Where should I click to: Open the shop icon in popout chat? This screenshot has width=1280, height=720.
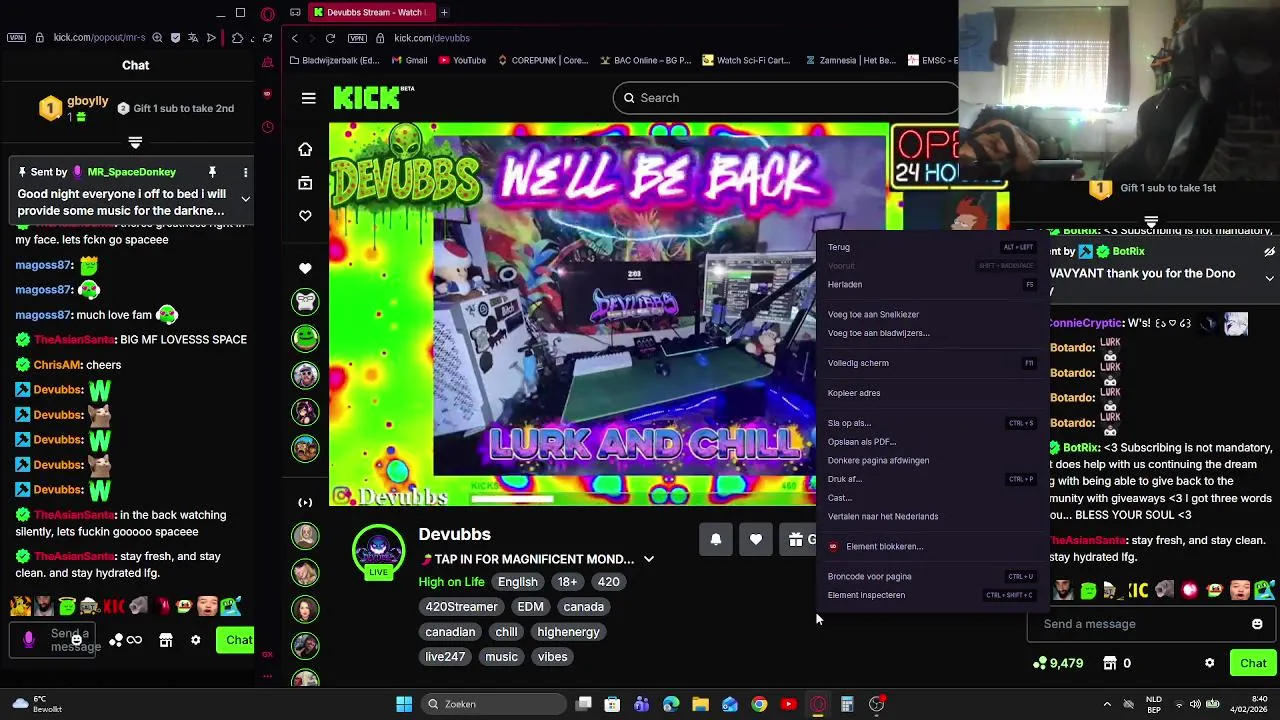(x=166, y=640)
